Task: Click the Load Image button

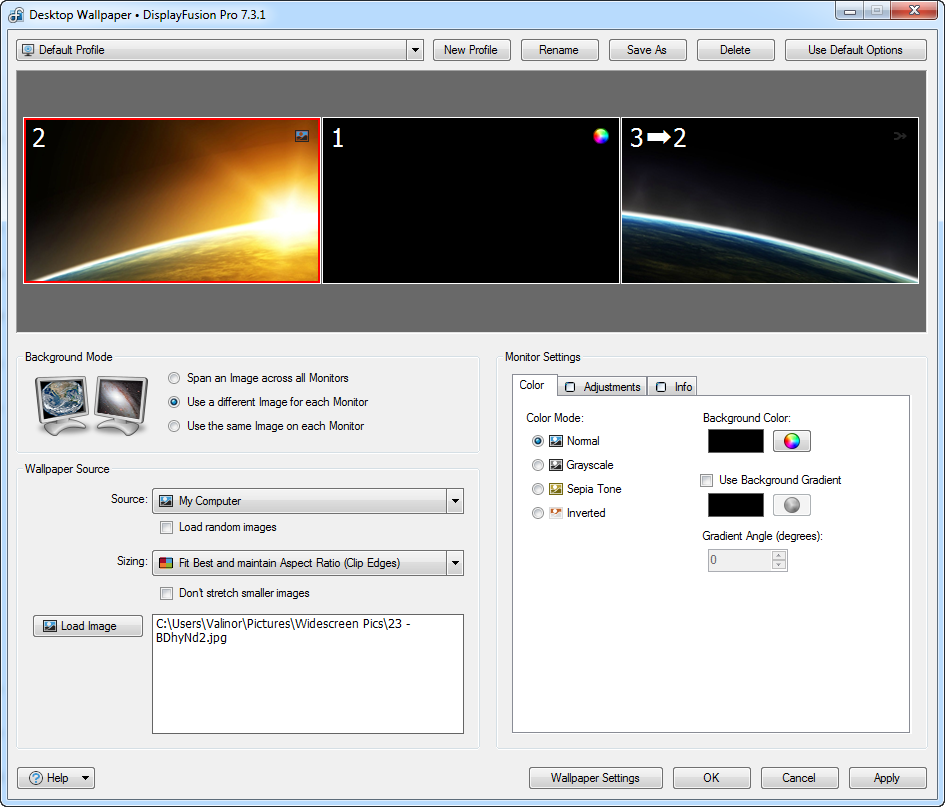Action: click(88, 626)
